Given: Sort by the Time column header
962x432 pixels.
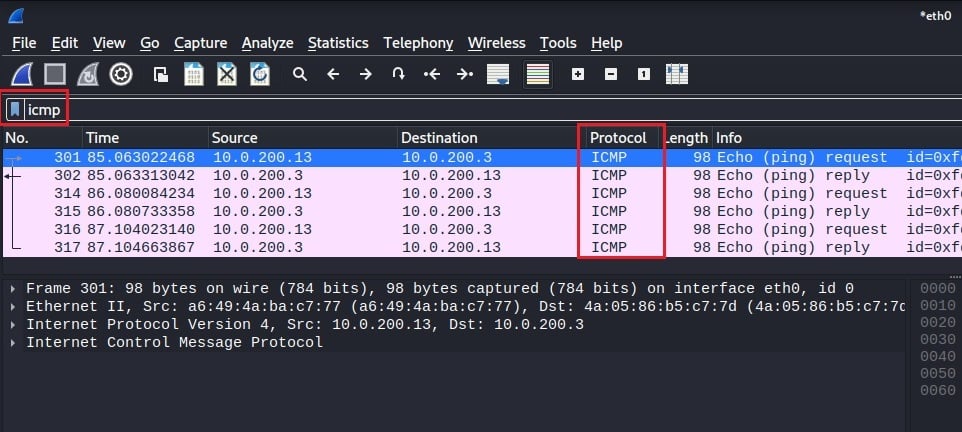Looking at the screenshot, I should pyautogui.click(x=145, y=138).
